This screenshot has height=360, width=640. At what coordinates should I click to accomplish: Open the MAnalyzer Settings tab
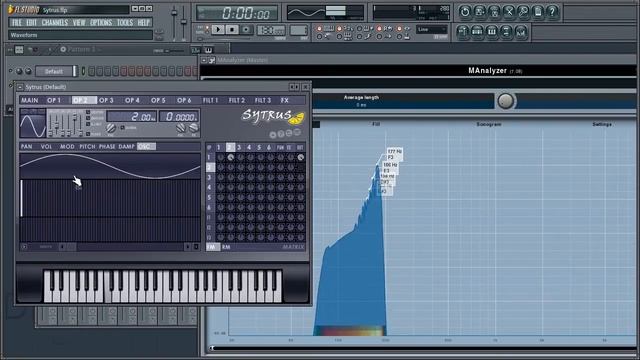click(x=602, y=124)
